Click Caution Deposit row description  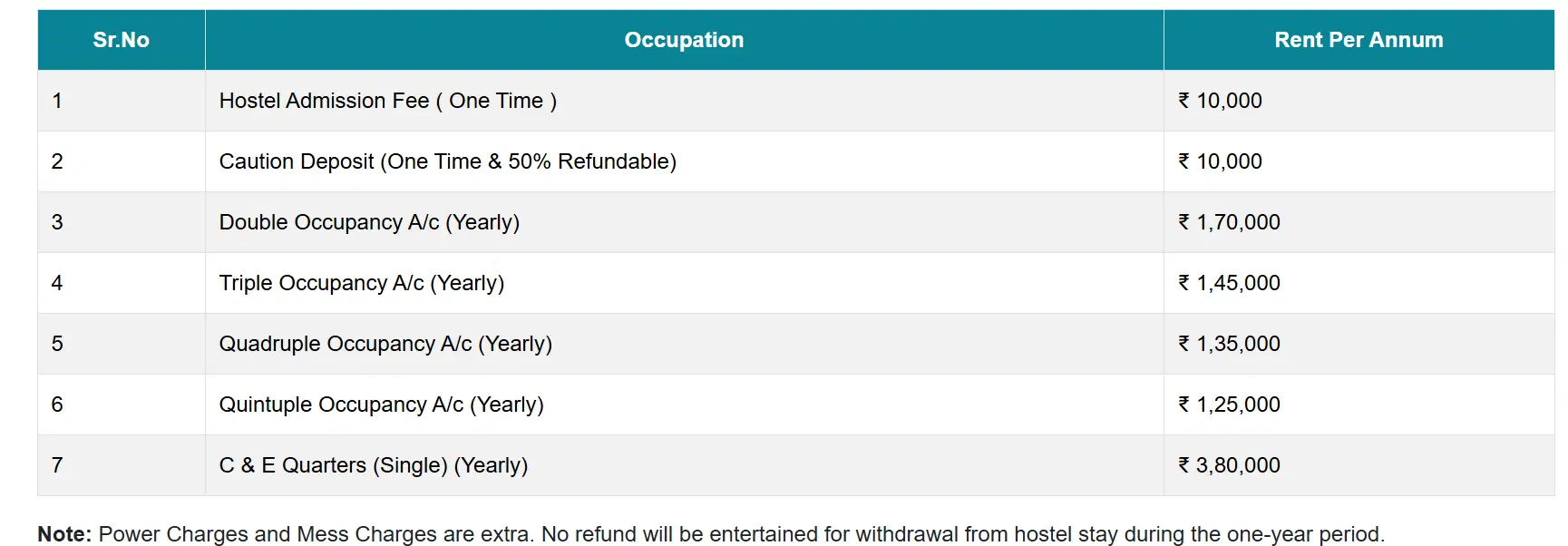tap(447, 161)
